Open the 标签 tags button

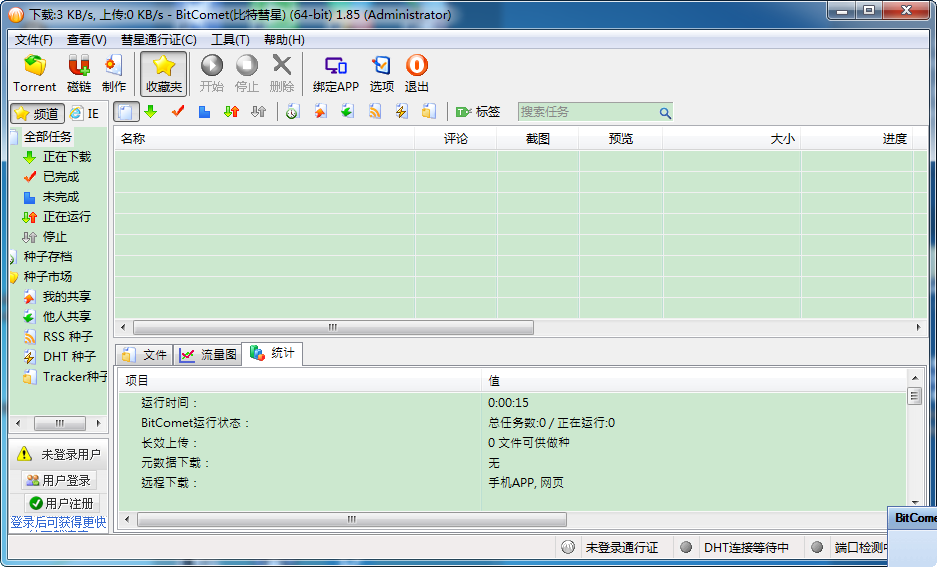[x=477, y=112]
